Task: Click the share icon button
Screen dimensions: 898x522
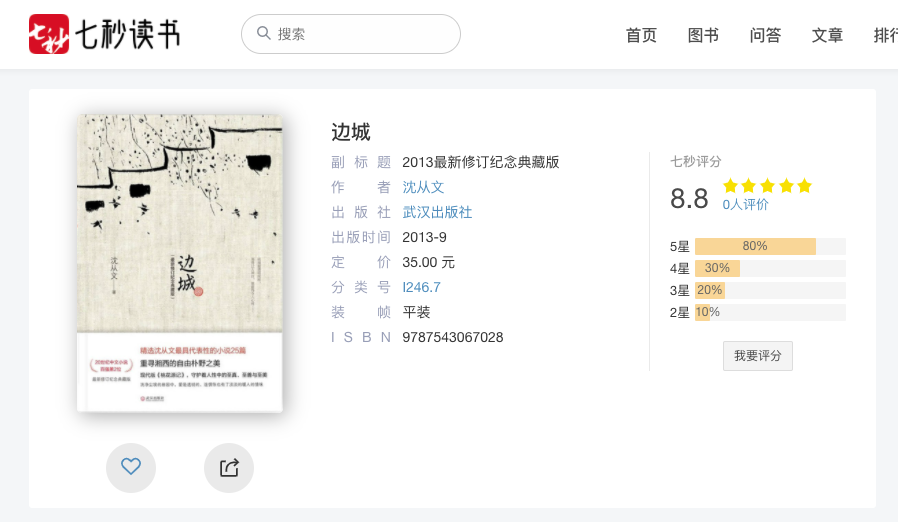Action: click(229, 468)
